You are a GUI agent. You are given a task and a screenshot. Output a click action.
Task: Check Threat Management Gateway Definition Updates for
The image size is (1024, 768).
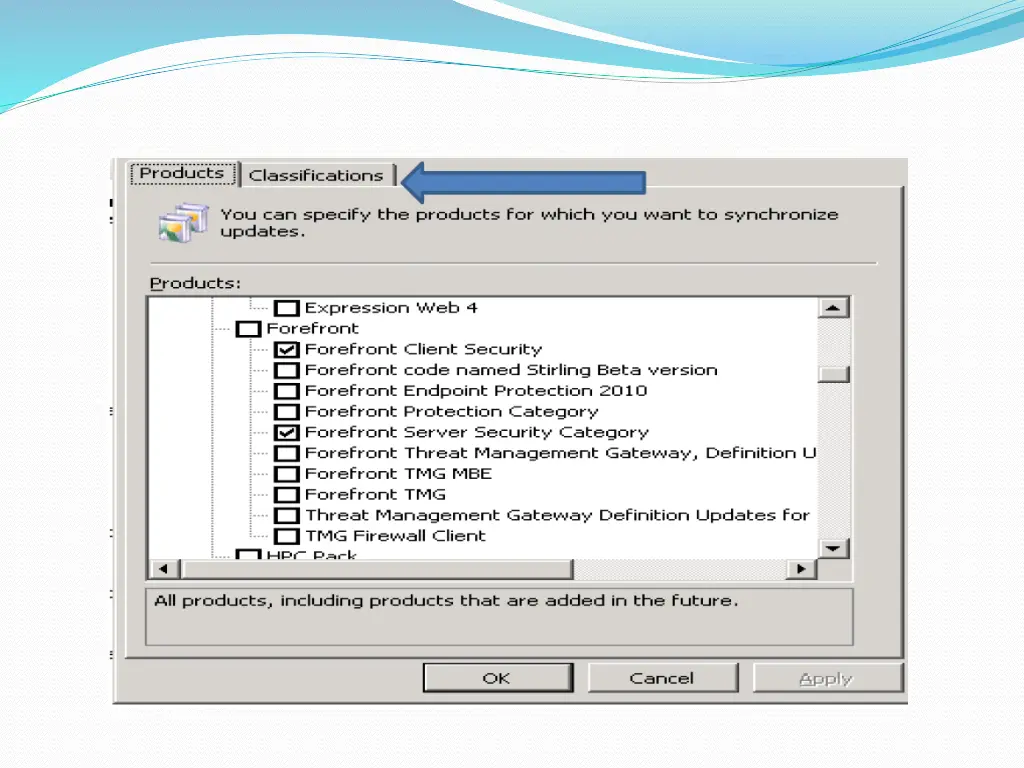(x=287, y=515)
